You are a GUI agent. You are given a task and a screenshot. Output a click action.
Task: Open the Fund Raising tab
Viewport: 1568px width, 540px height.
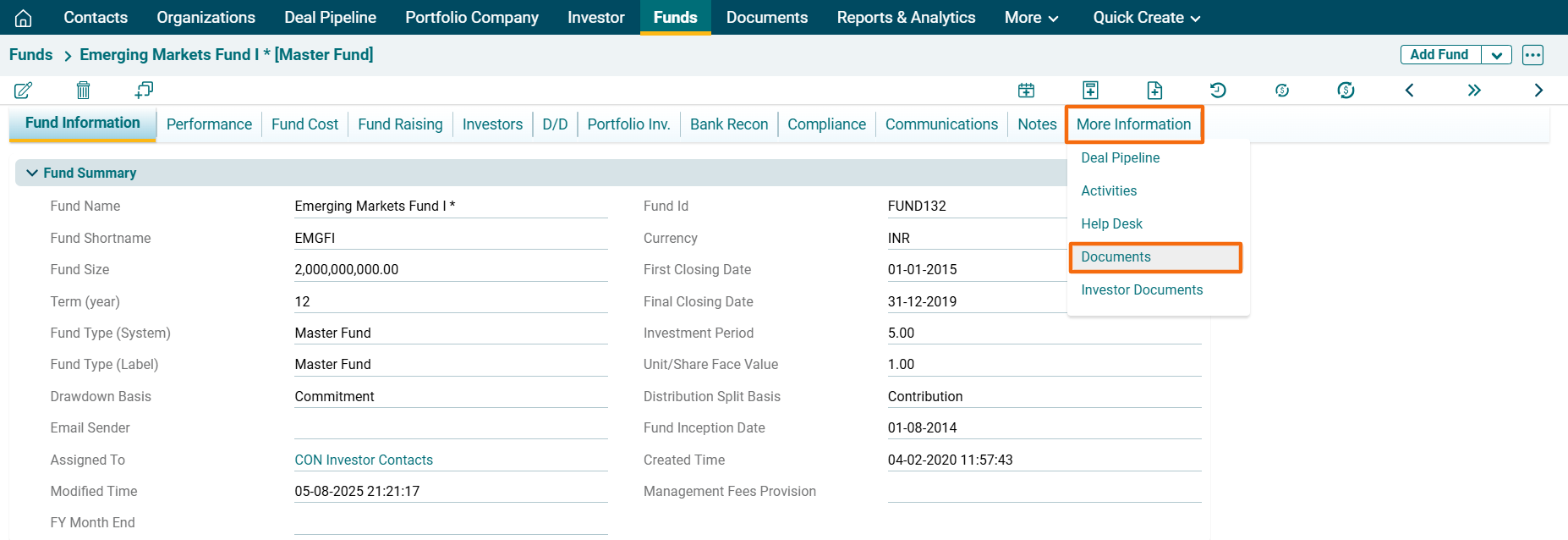(400, 124)
